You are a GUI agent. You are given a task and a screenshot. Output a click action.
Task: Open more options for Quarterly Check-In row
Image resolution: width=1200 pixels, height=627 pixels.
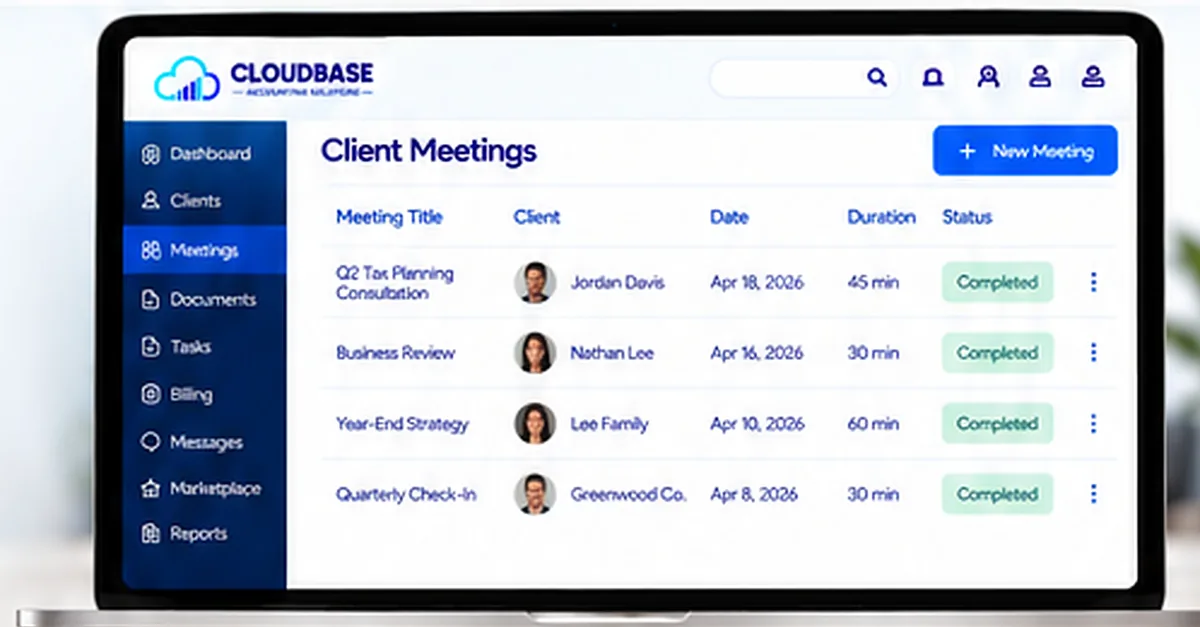pos(1093,493)
